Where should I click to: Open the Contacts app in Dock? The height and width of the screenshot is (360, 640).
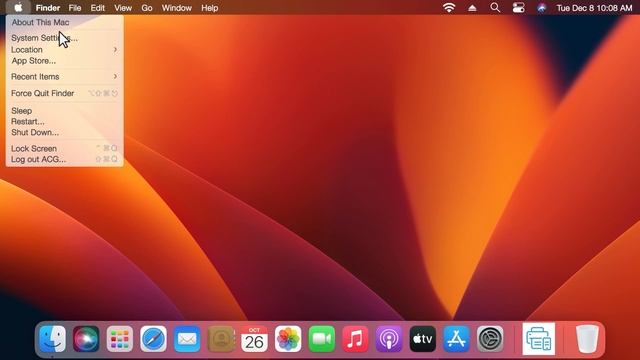tap(221, 339)
